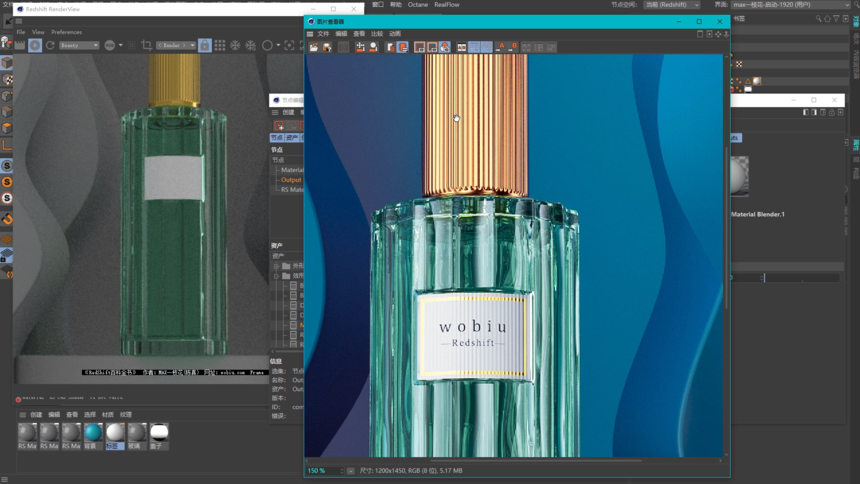Select the 标签 white material thumbnail
Viewport: 860px width, 484px height.
point(115,432)
